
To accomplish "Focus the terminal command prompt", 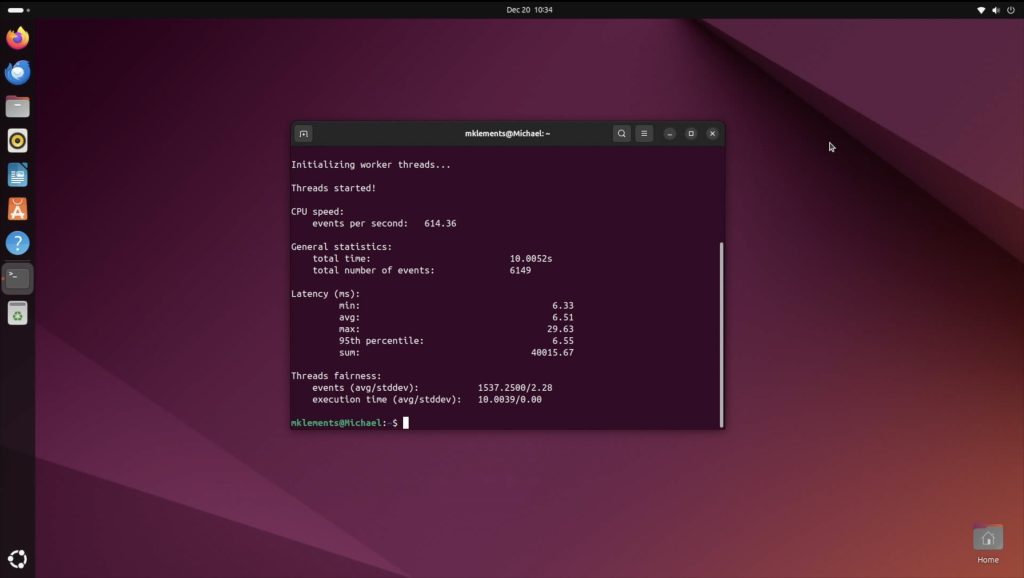I will 404,422.
